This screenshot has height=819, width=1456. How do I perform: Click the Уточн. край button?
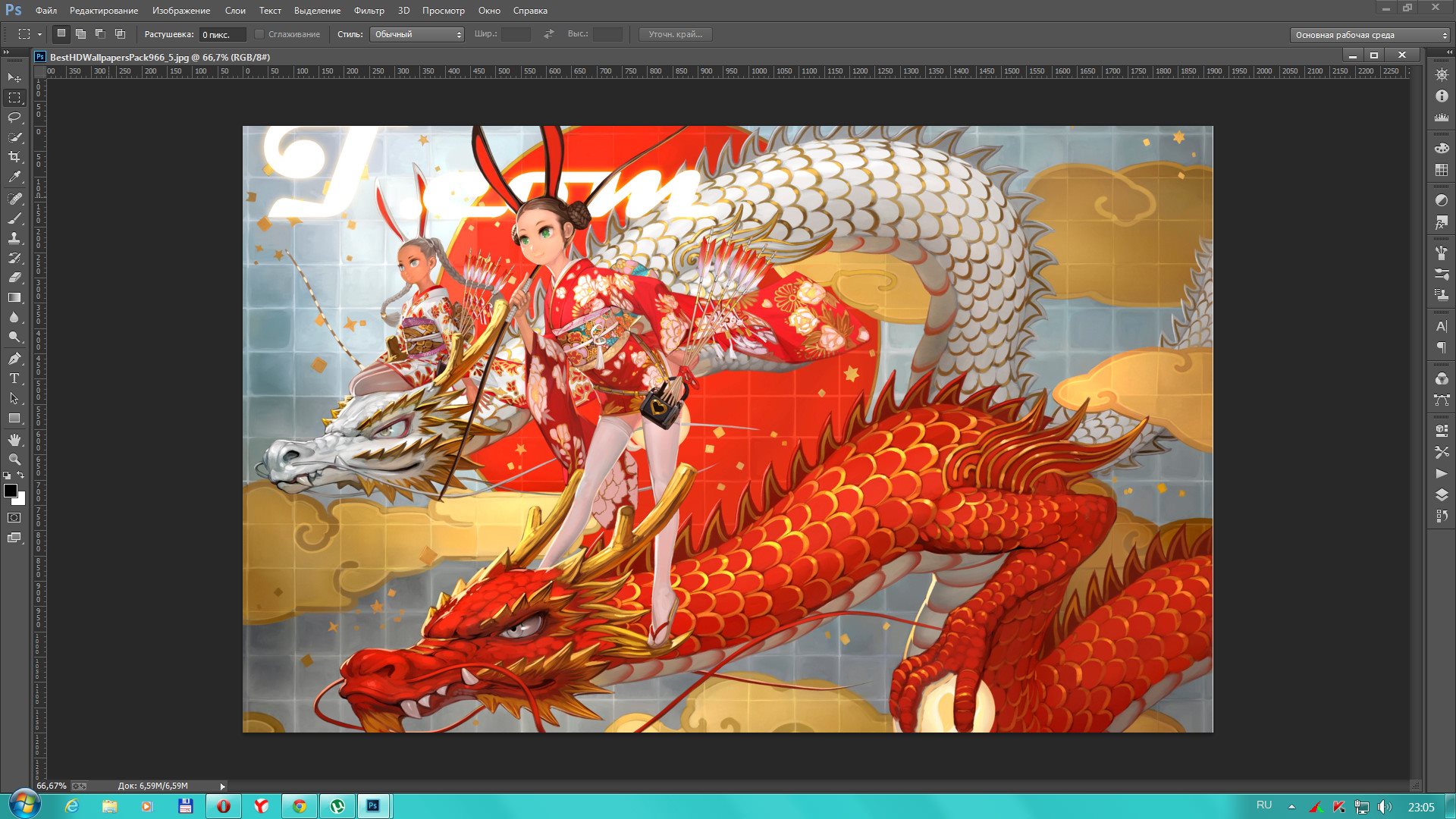(675, 34)
